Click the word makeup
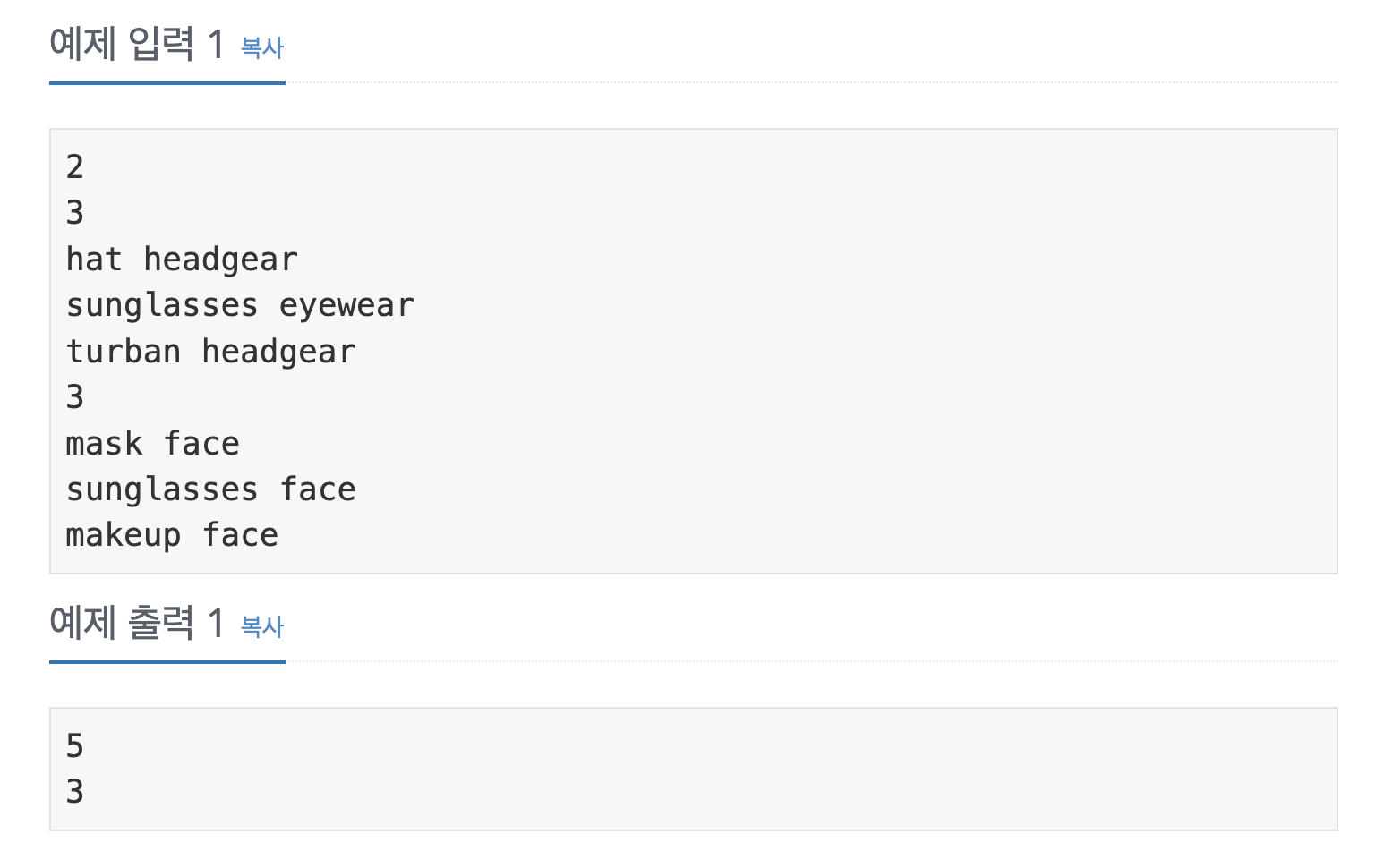The height and width of the screenshot is (868, 1393). tap(124, 535)
